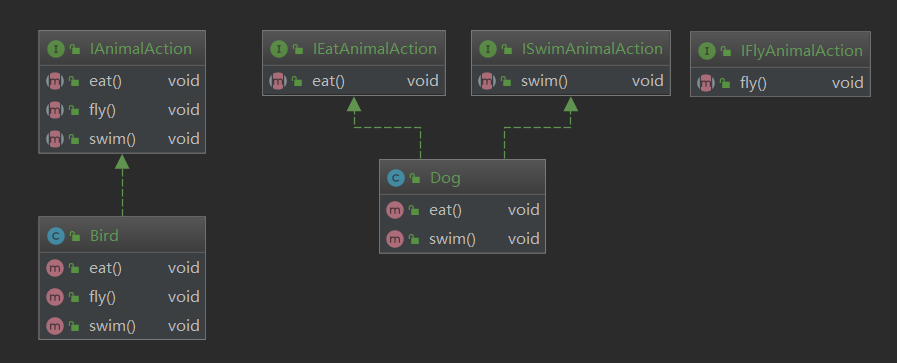Click the lock icon beside IFlyAnimalAction's fly()

pyautogui.click(x=725, y=83)
